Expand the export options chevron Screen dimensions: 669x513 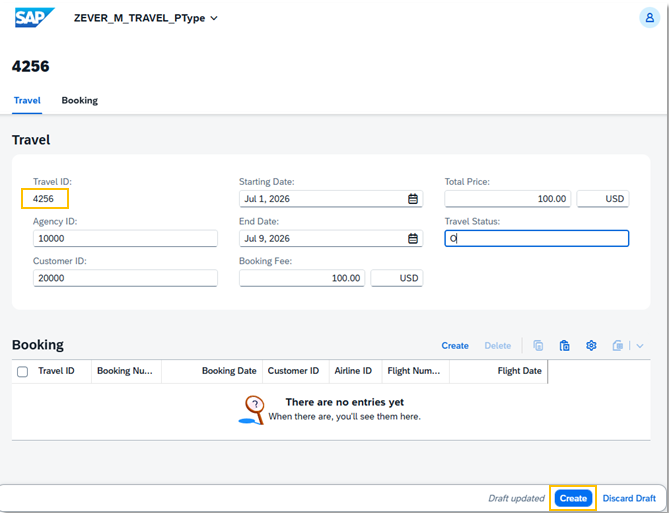pos(640,346)
